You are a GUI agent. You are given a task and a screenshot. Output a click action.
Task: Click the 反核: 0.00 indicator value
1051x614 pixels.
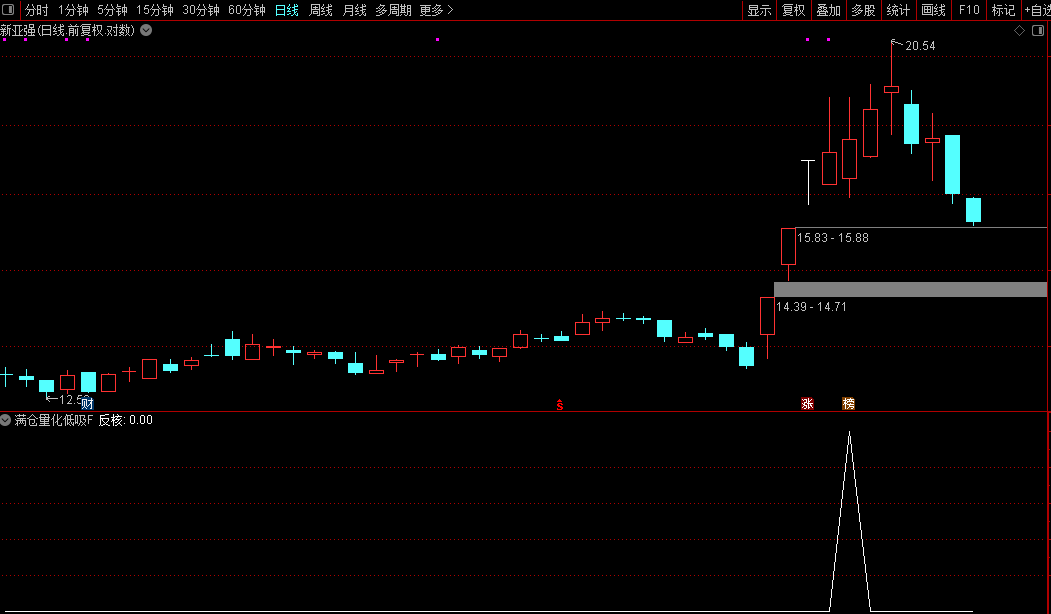pyautogui.click(x=125, y=420)
